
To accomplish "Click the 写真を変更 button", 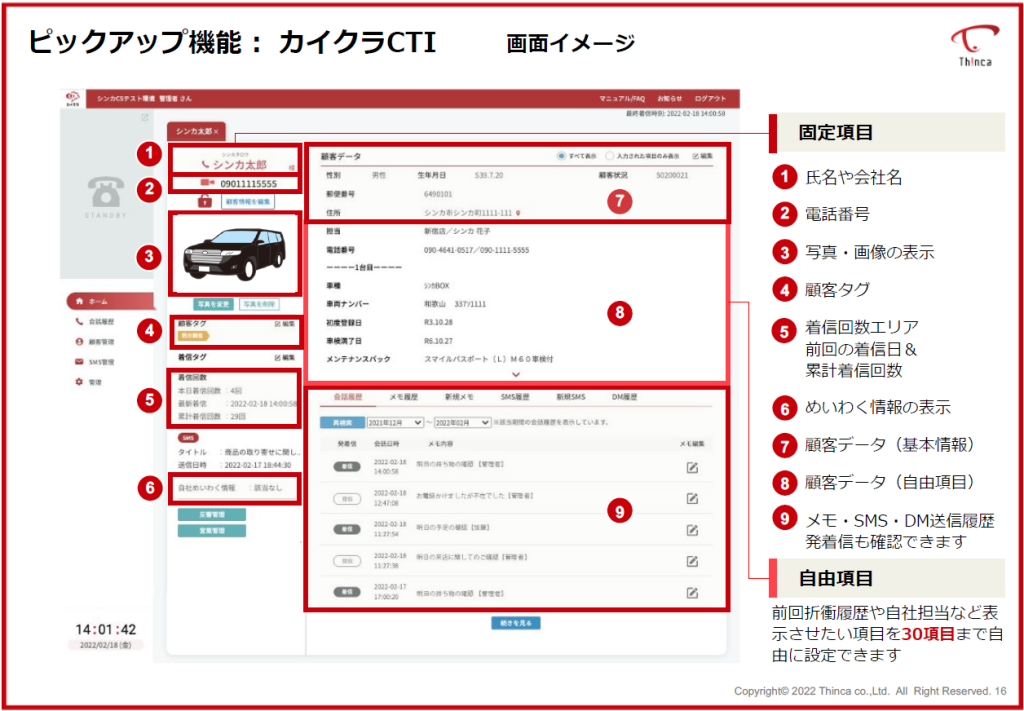I will click(x=214, y=304).
